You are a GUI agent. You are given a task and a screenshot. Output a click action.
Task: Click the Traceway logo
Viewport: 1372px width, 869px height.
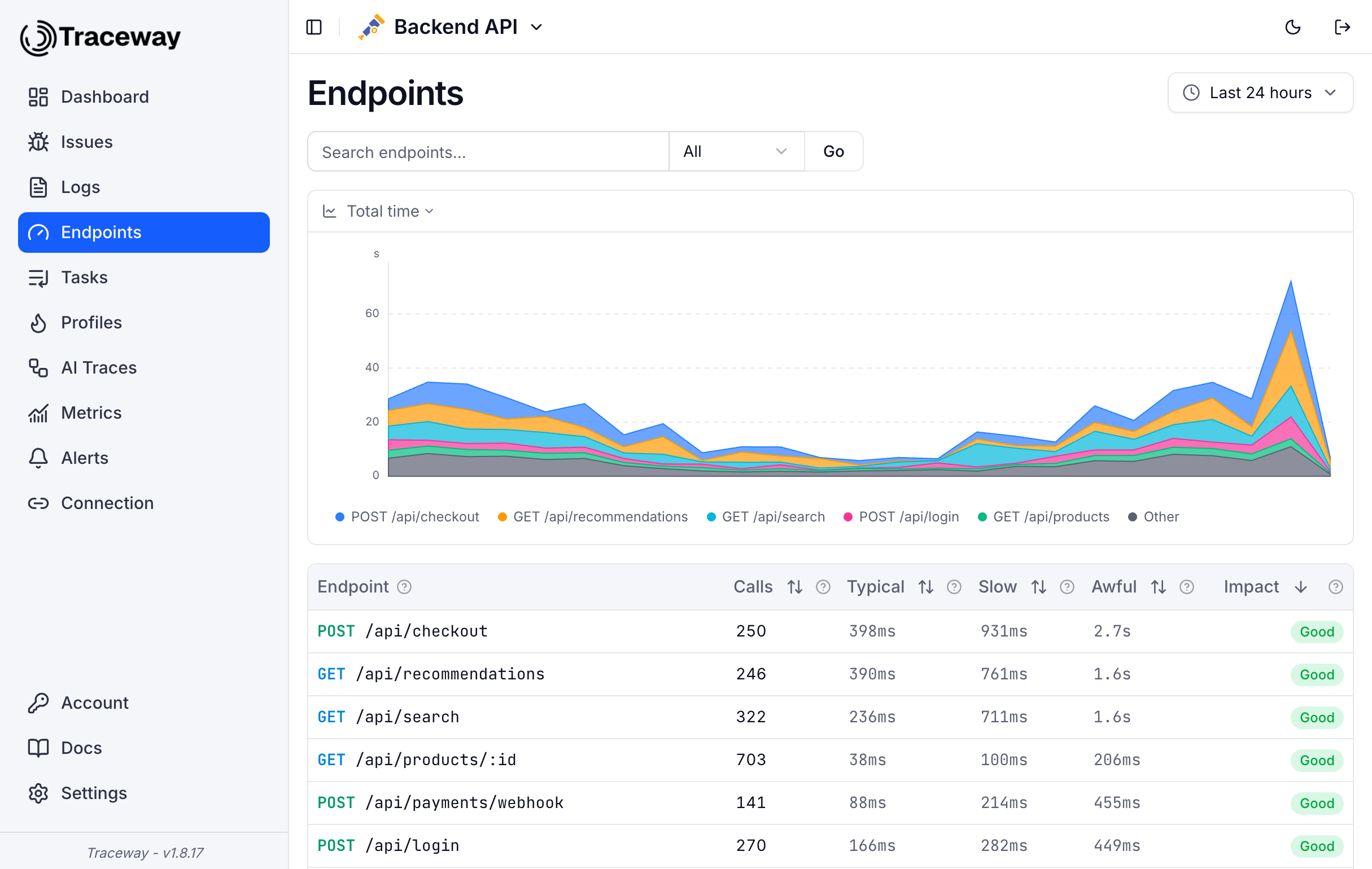tap(101, 38)
